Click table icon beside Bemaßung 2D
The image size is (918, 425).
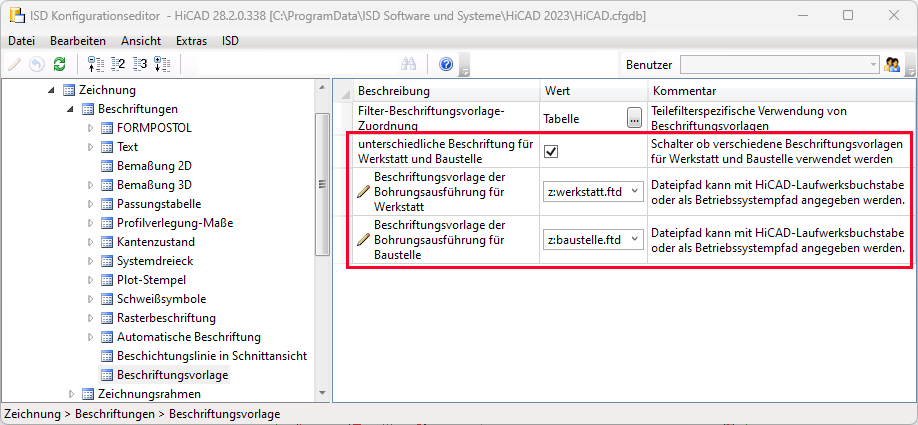point(107,166)
